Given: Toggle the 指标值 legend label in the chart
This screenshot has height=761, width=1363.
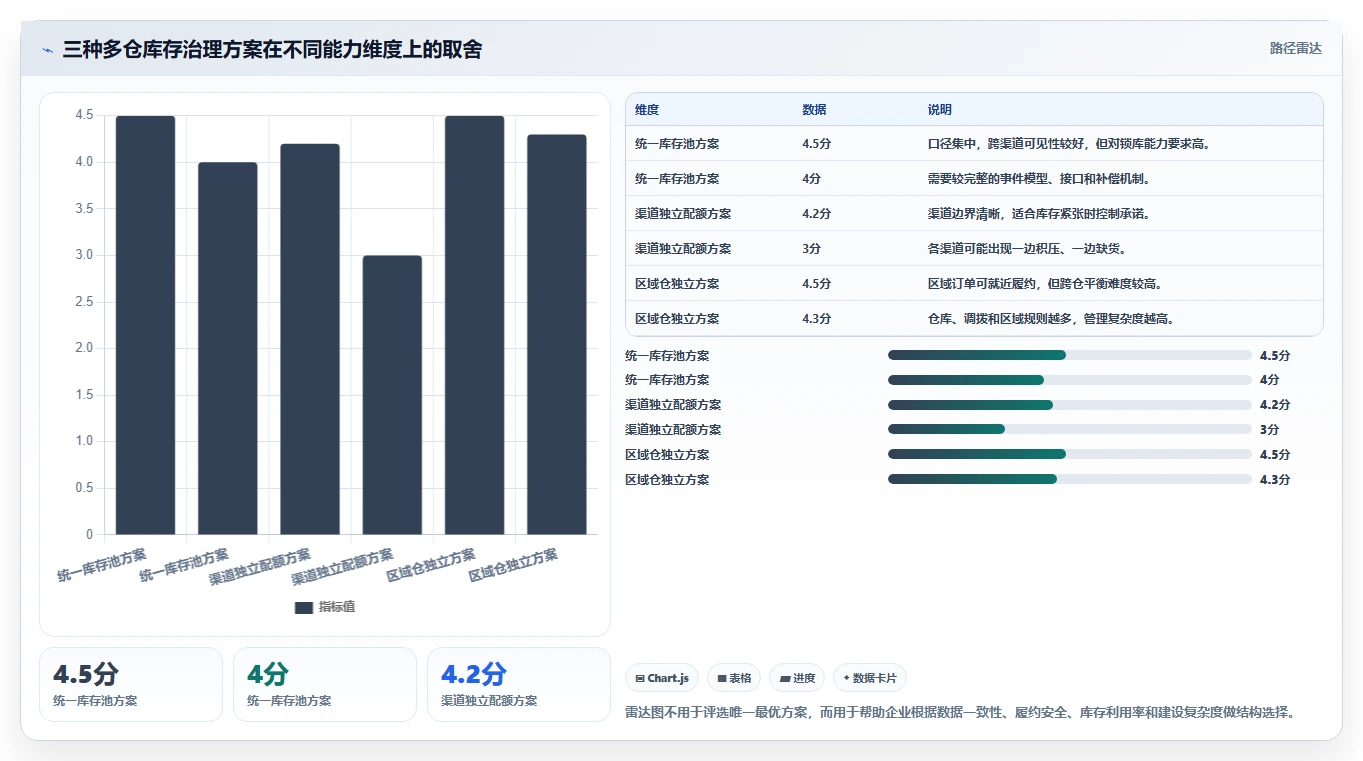Looking at the screenshot, I should (337, 607).
